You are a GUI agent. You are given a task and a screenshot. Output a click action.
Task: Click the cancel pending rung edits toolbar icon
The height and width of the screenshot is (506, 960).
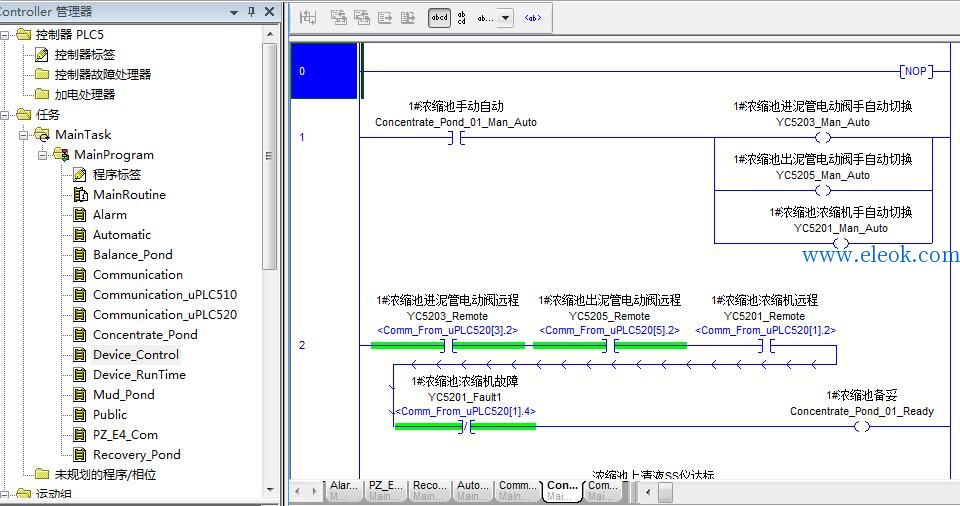point(362,17)
